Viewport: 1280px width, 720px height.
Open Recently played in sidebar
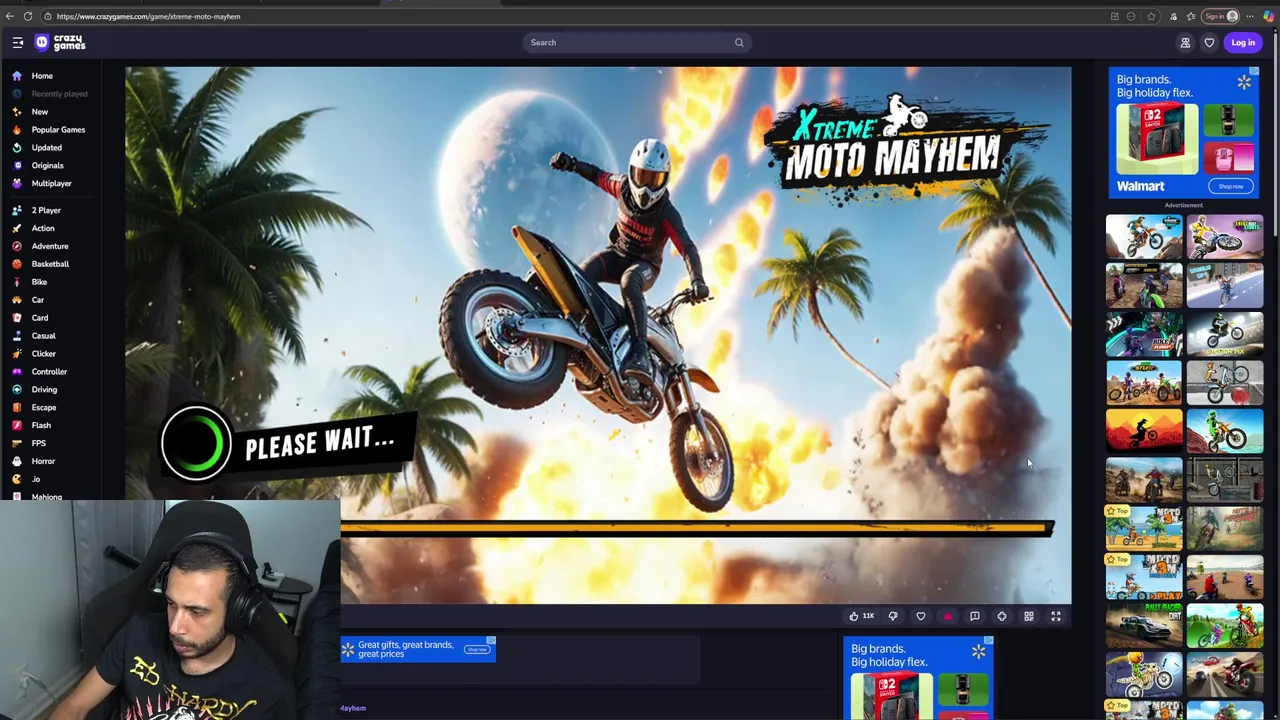[59, 94]
